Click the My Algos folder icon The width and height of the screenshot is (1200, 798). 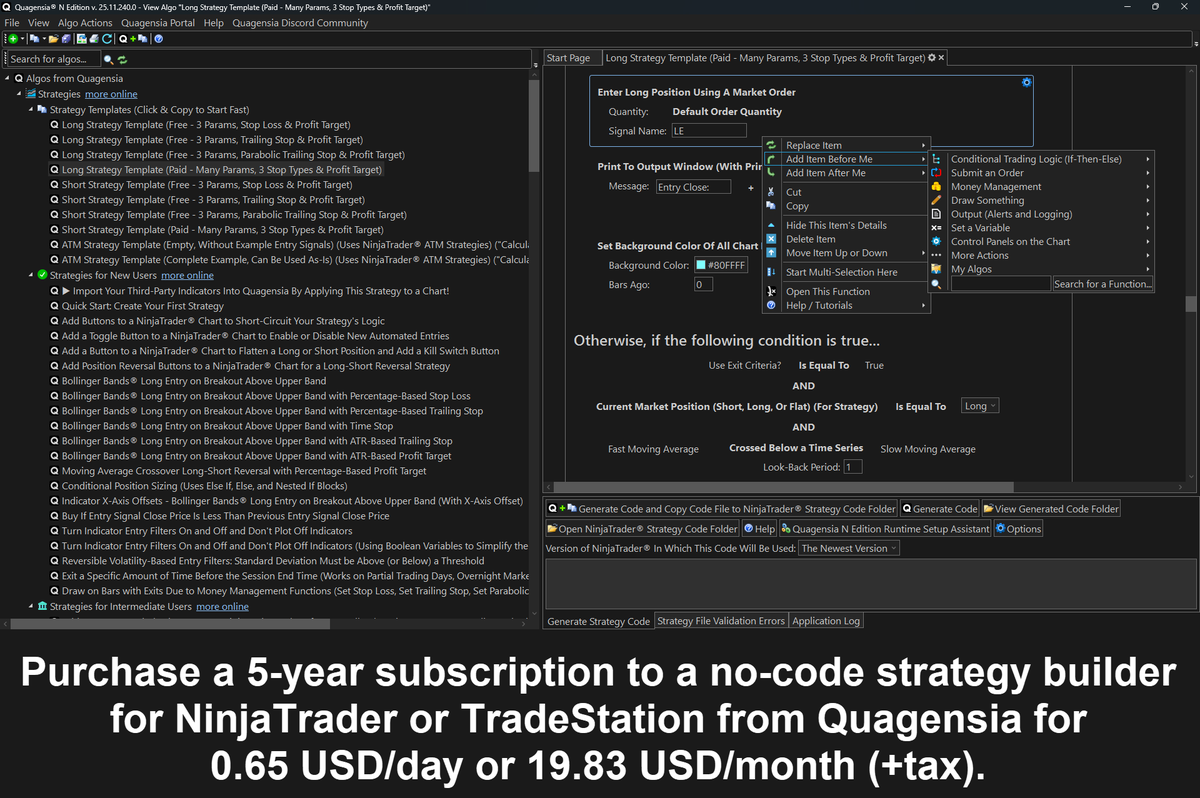tap(936, 269)
